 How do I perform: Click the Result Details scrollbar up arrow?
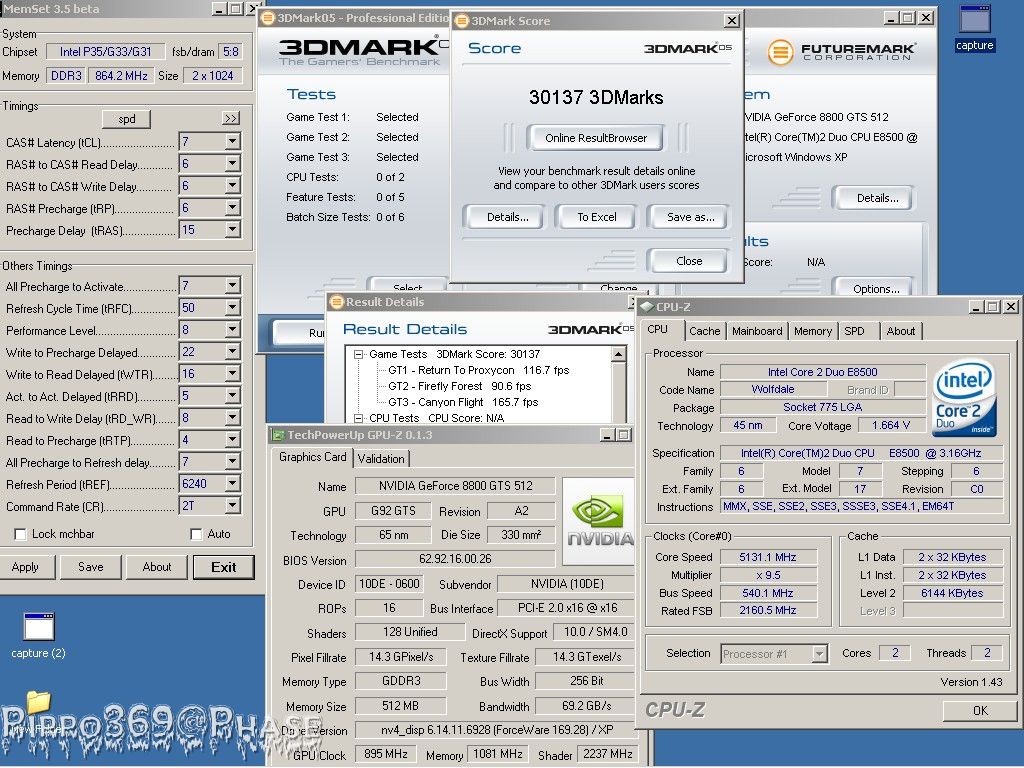click(x=618, y=354)
